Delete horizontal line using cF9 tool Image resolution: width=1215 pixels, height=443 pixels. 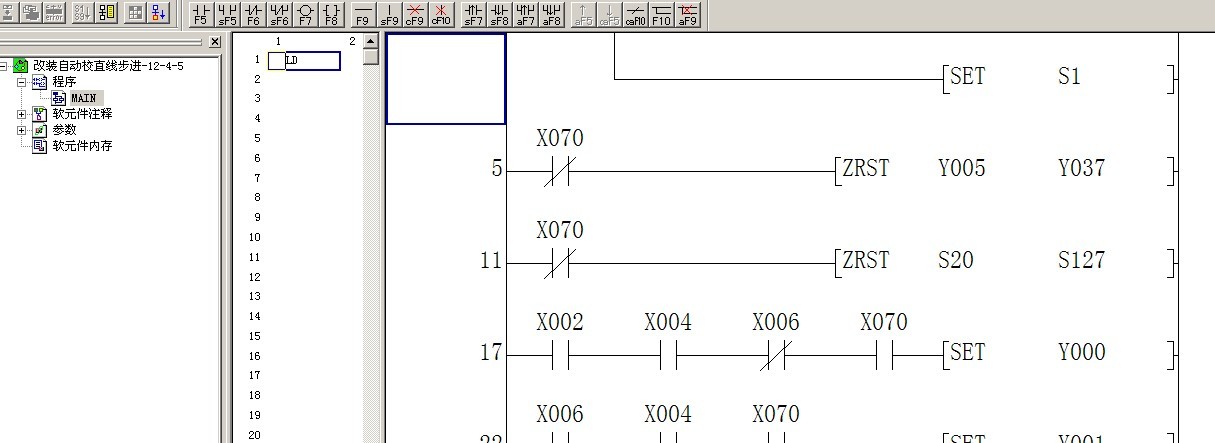pos(415,14)
